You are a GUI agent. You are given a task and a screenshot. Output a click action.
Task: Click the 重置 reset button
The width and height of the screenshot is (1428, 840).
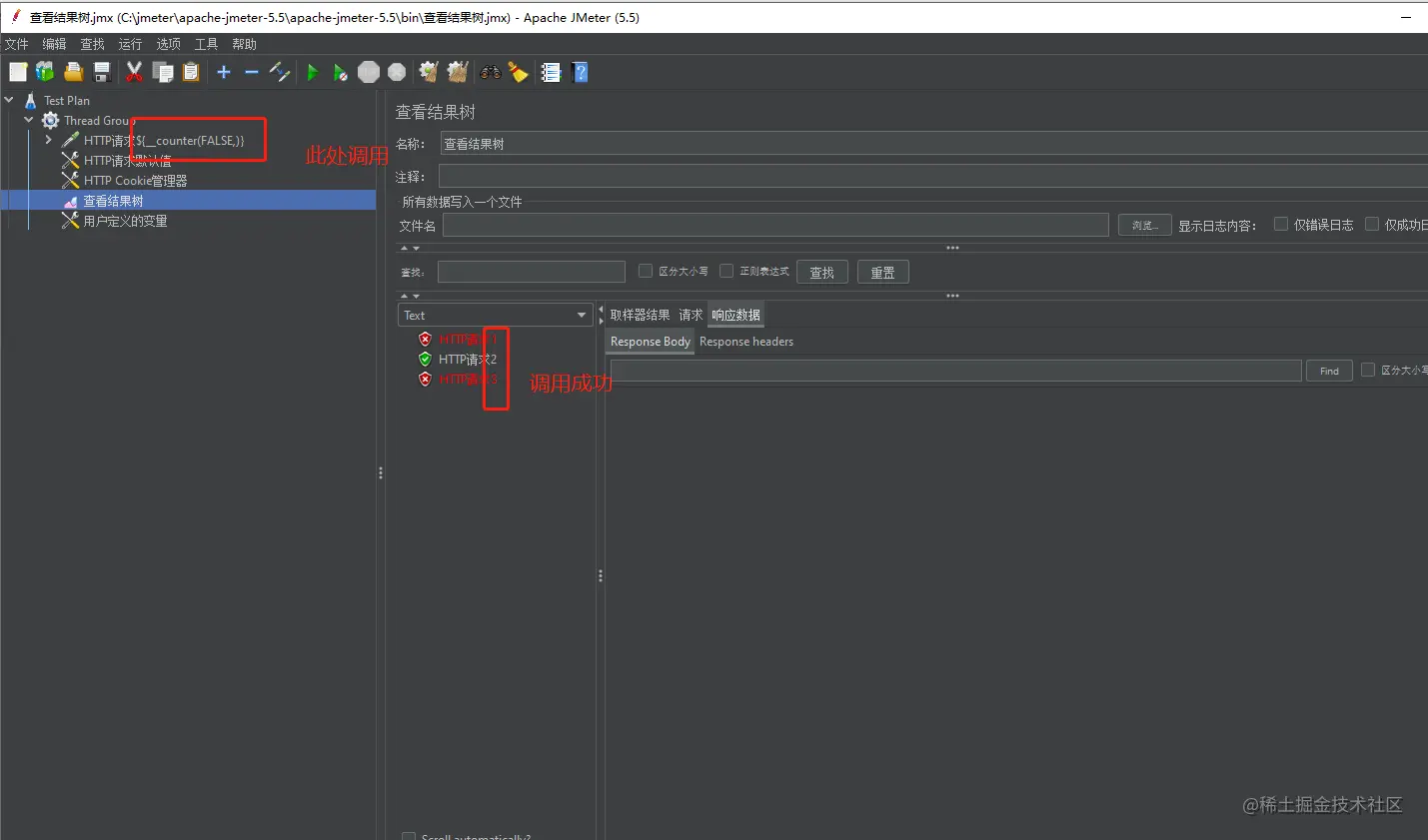882,273
